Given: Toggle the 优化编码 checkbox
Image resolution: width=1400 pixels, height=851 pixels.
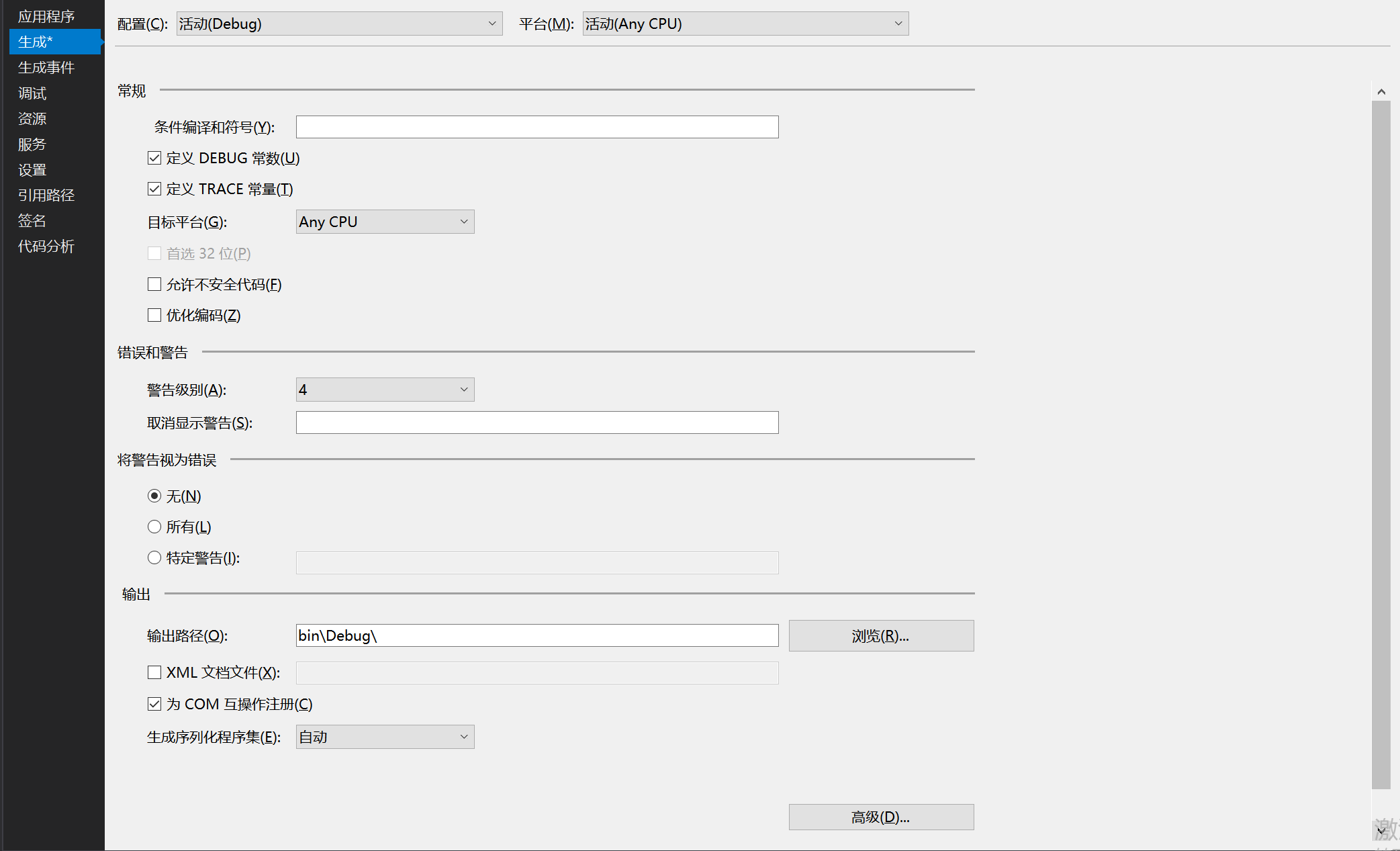Looking at the screenshot, I should pos(154,315).
